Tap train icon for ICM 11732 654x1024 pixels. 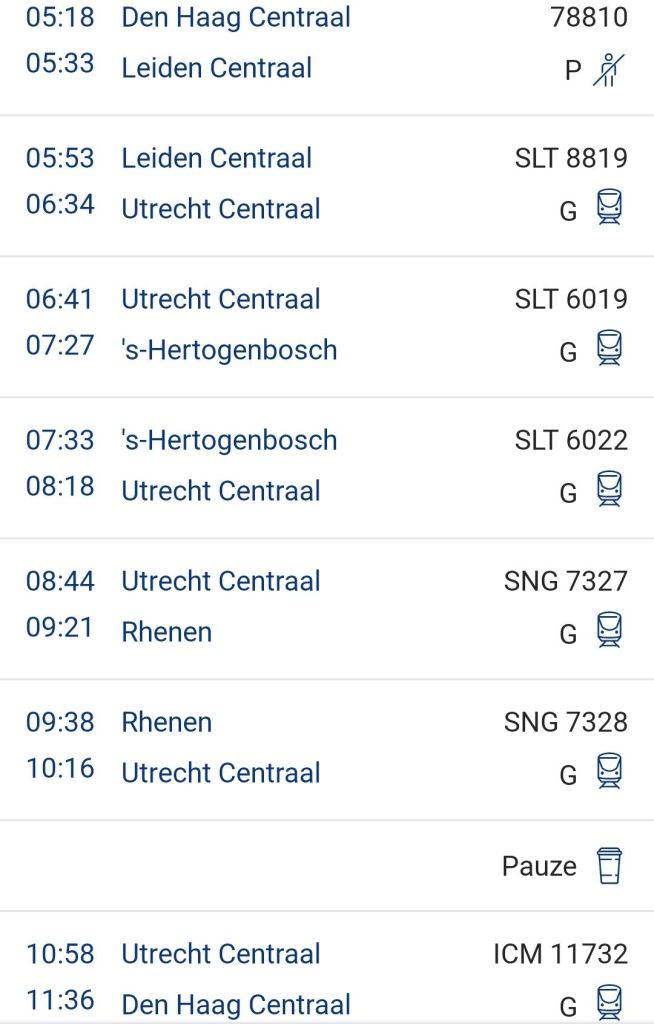(x=609, y=1001)
